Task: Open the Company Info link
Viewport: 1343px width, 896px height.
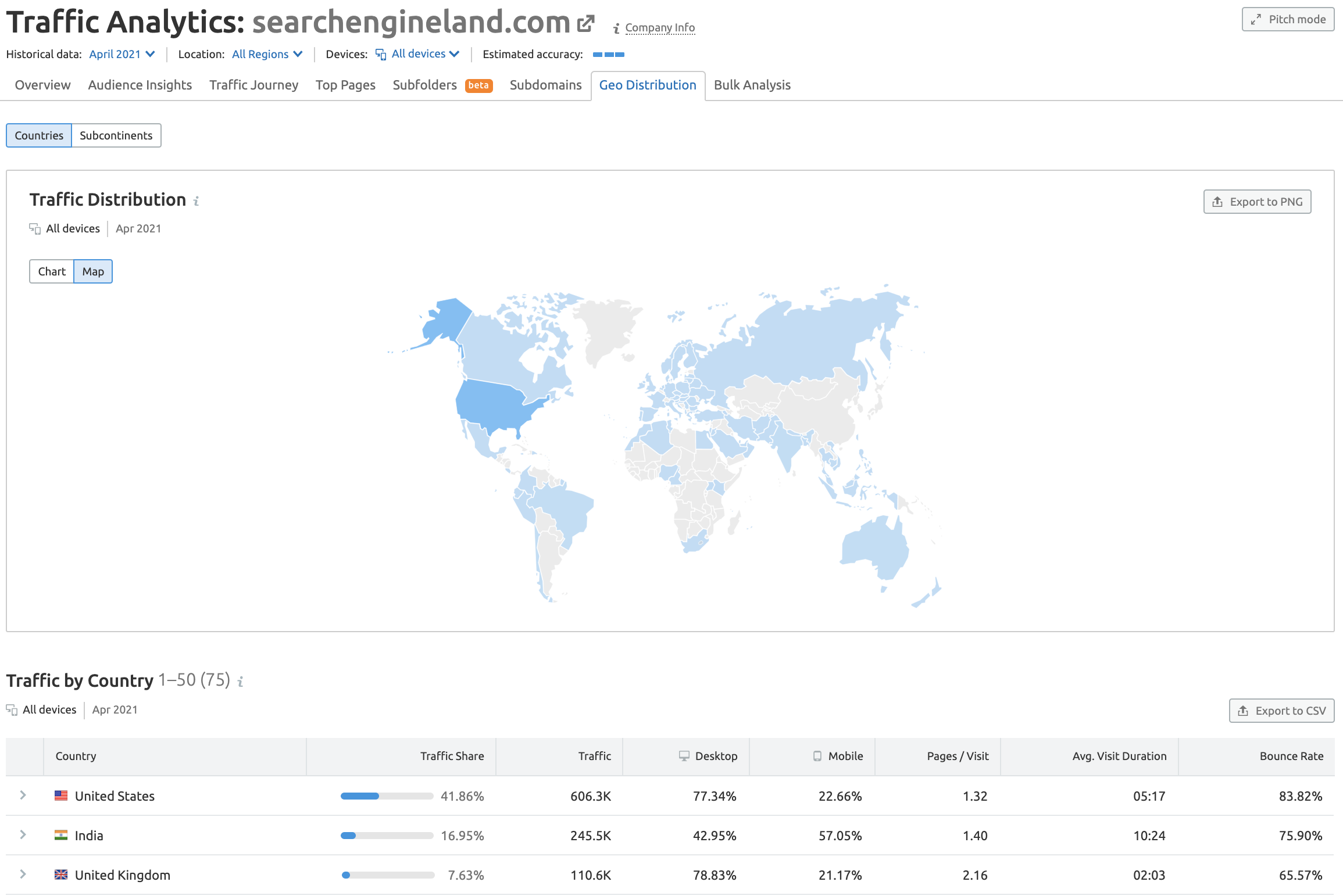Action: pos(660,28)
